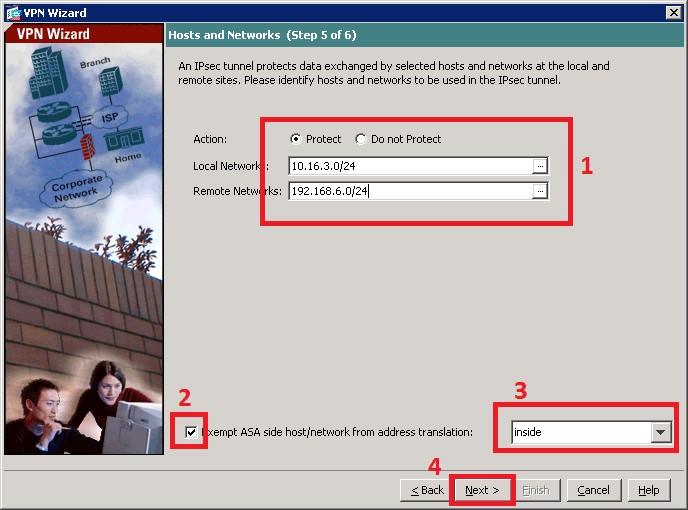Click the Local Network address field
Image resolution: width=688 pixels, height=510 pixels.
pos(411,166)
